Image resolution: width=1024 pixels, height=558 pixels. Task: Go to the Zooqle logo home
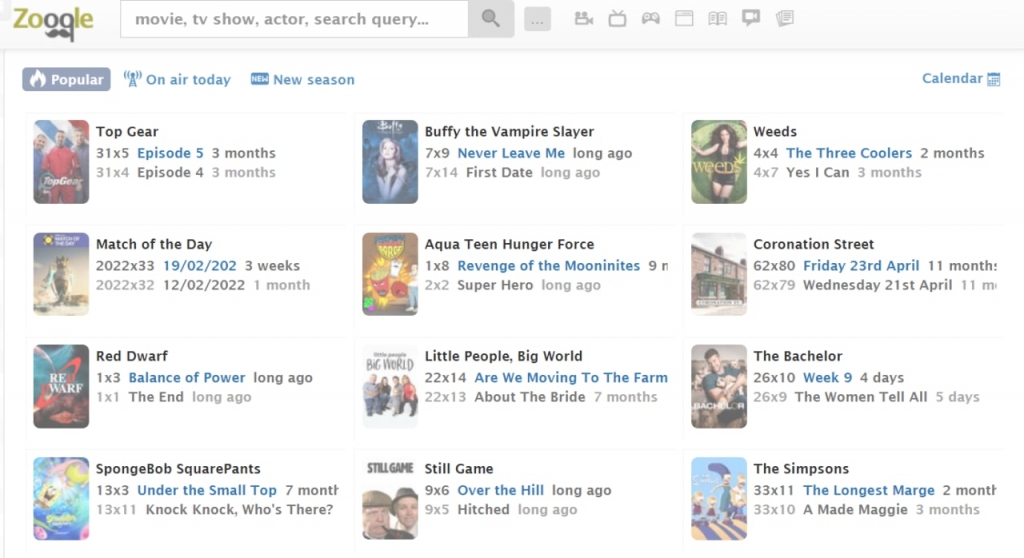pos(53,22)
